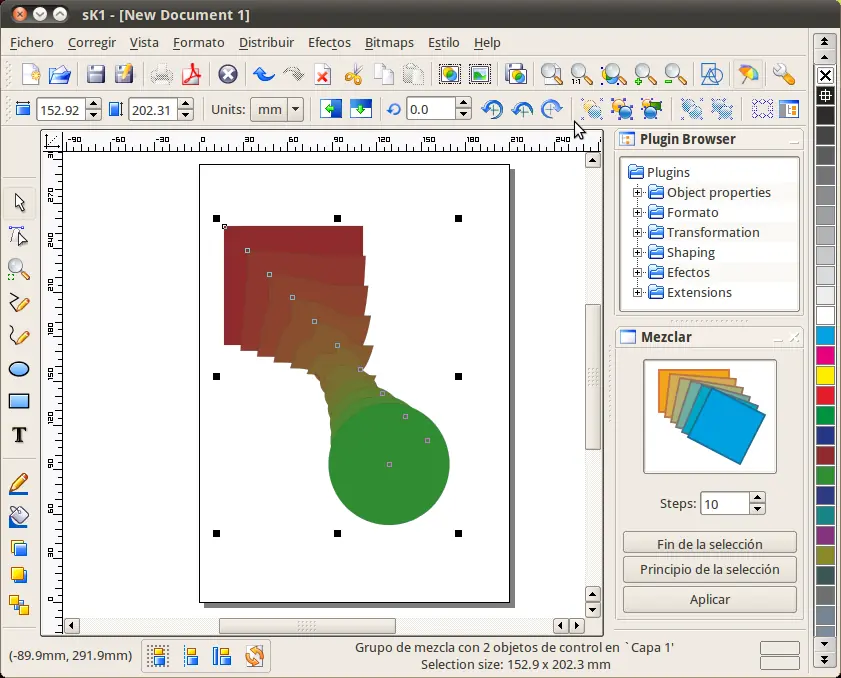Click the scissors Cut icon
This screenshot has height=678, width=841.
click(353, 74)
